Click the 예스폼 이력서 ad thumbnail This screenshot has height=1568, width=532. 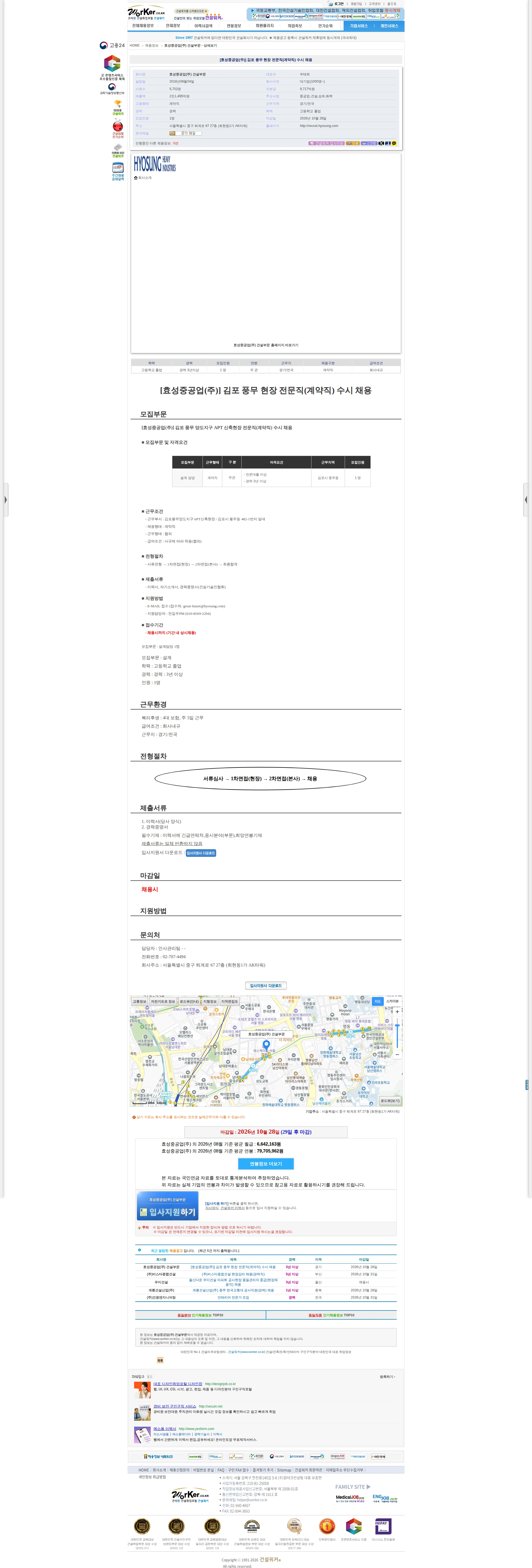[x=142, y=1435]
